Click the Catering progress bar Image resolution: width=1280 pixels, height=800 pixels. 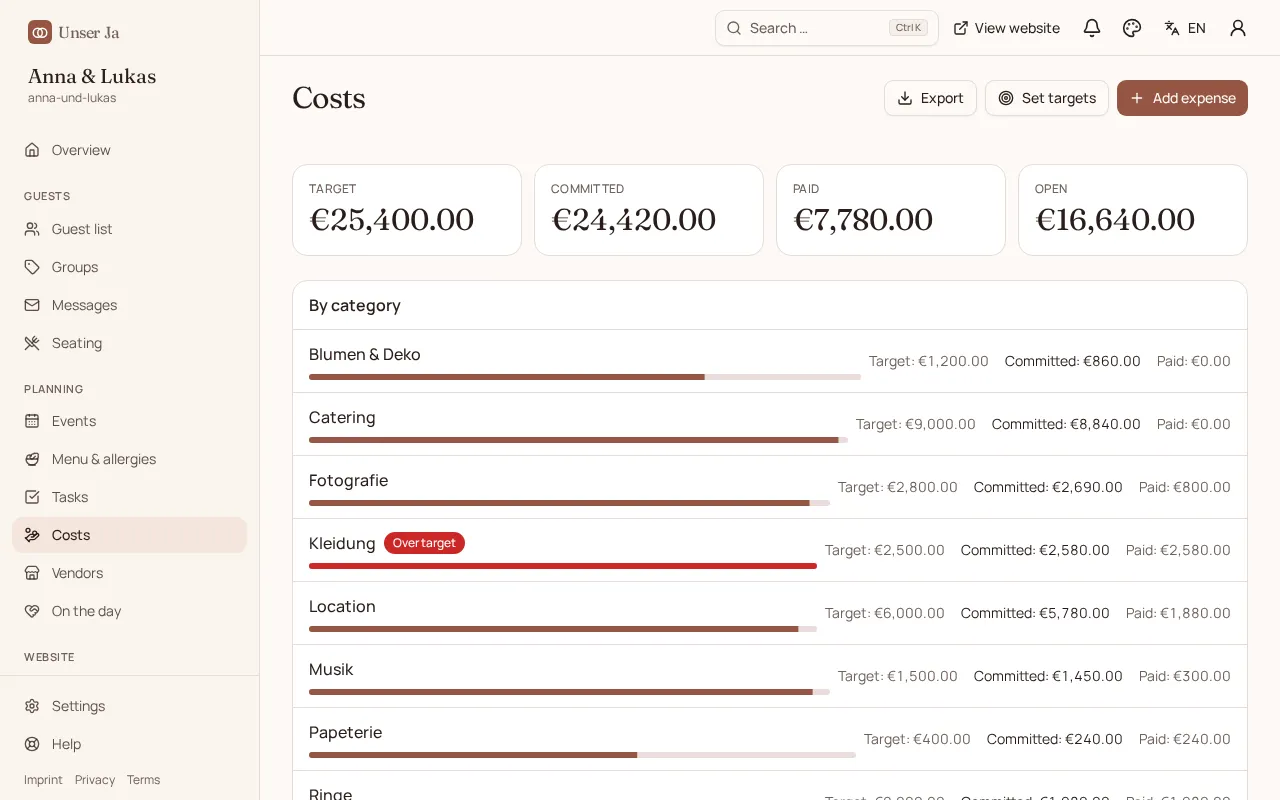tap(578, 440)
